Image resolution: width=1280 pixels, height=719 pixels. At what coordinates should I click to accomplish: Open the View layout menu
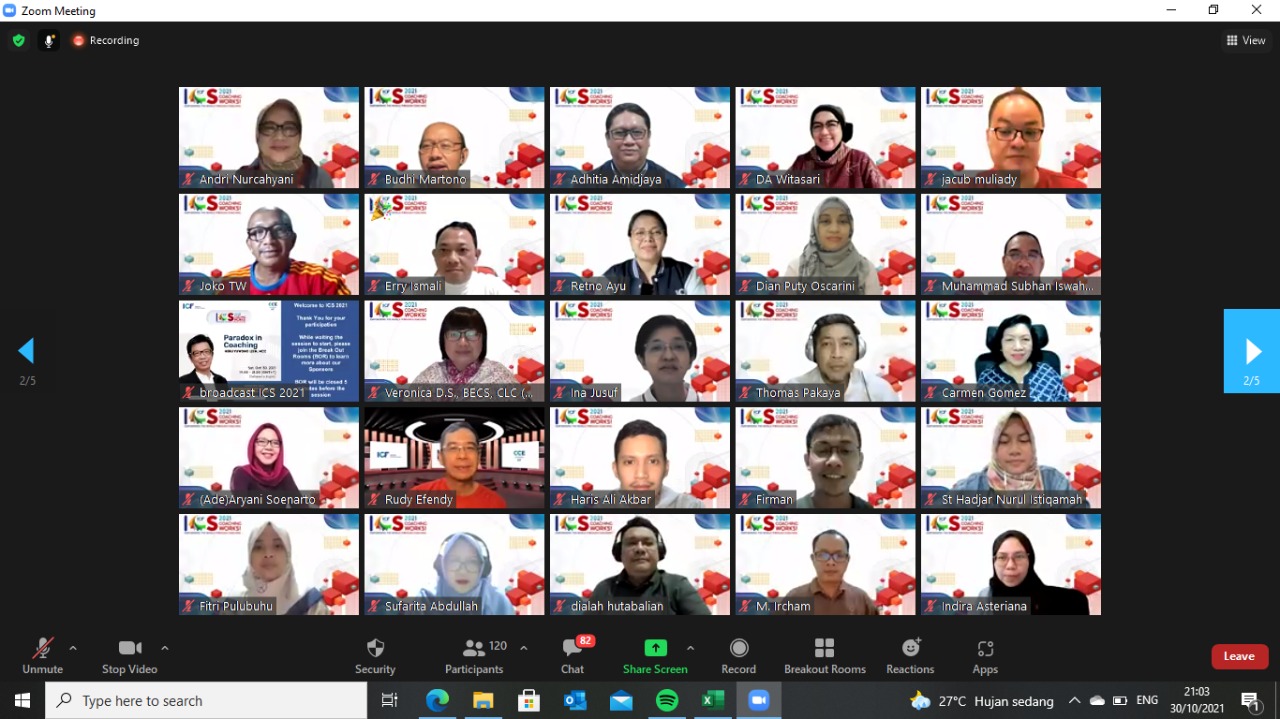(1246, 41)
